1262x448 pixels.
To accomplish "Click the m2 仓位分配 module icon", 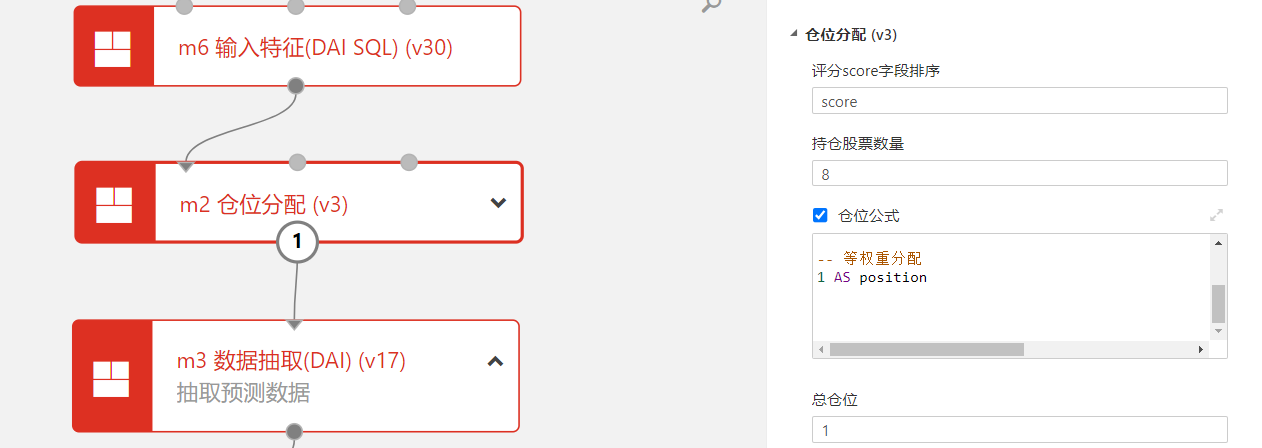I will click(114, 204).
